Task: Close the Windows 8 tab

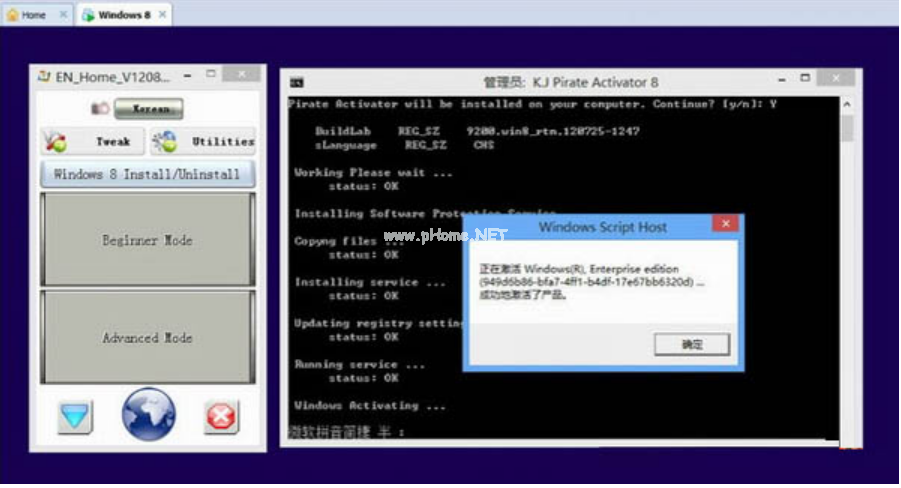Action: 162,15
